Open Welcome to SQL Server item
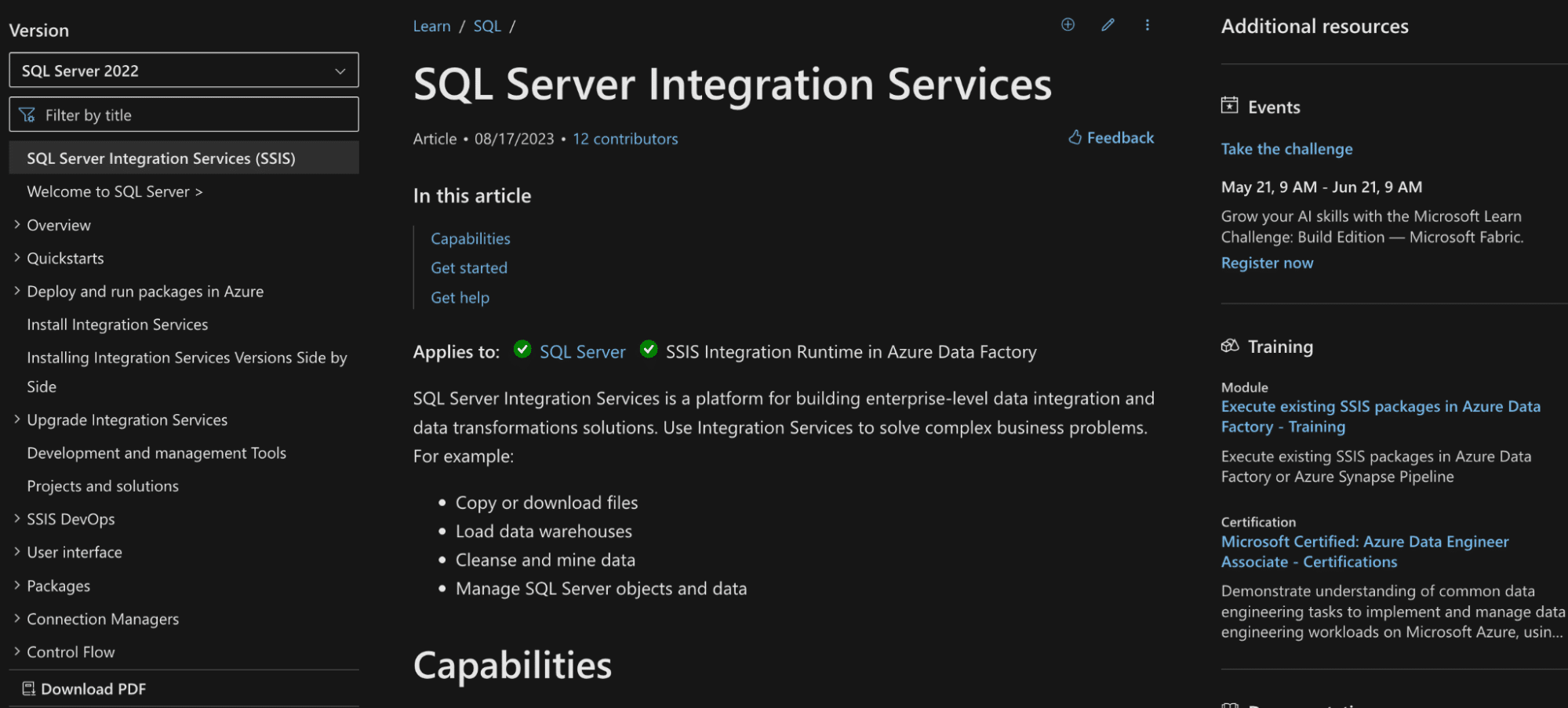This screenshot has width=1568, height=708. (x=115, y=192)
